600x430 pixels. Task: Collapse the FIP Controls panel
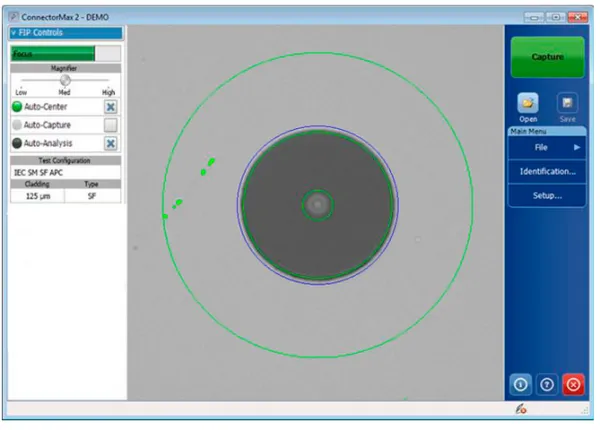pyautogui.click(x=13, y=32)
